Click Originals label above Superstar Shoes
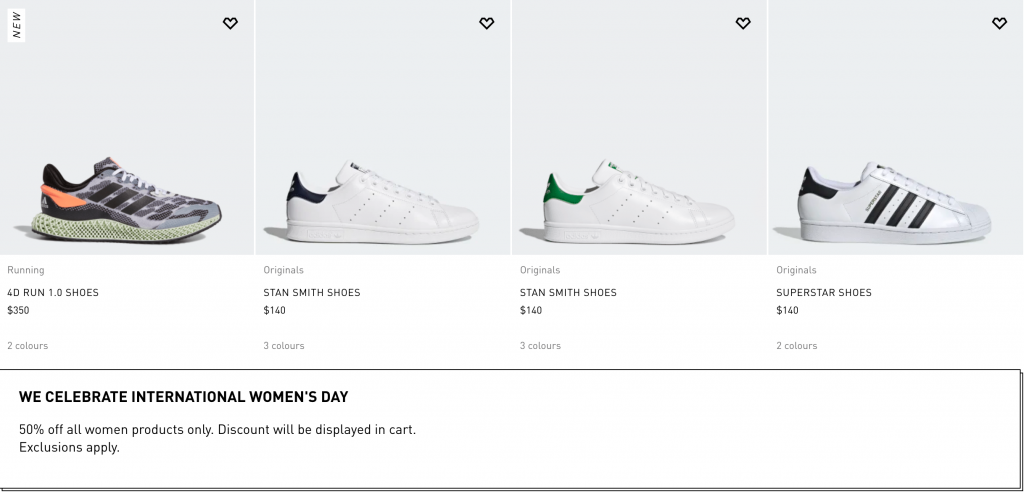The width and height of the screenshot is (1024, 492). click(x=796, y=270)
